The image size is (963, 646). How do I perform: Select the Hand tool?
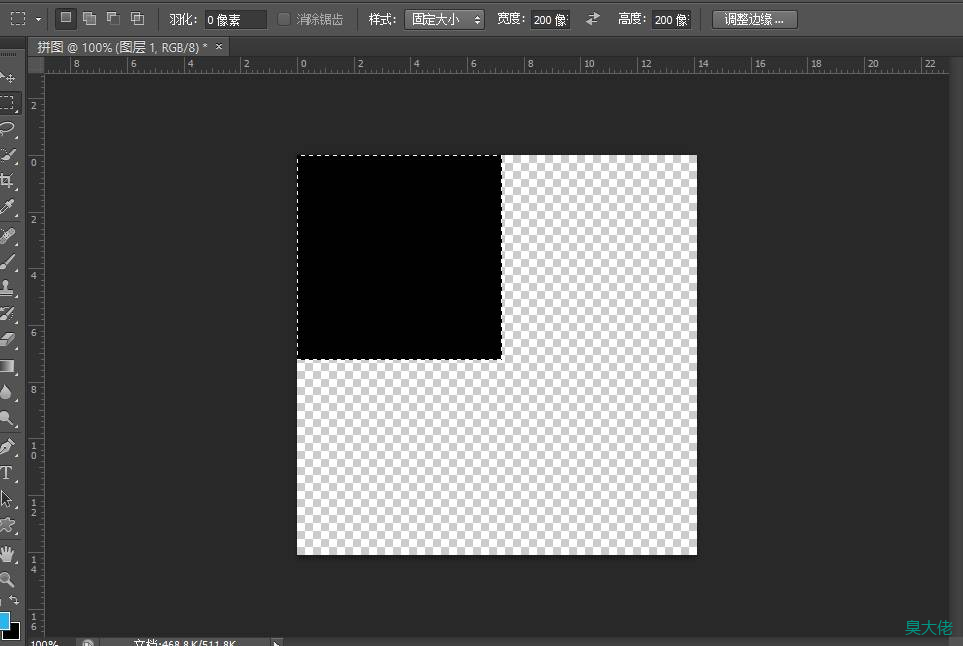8,553
